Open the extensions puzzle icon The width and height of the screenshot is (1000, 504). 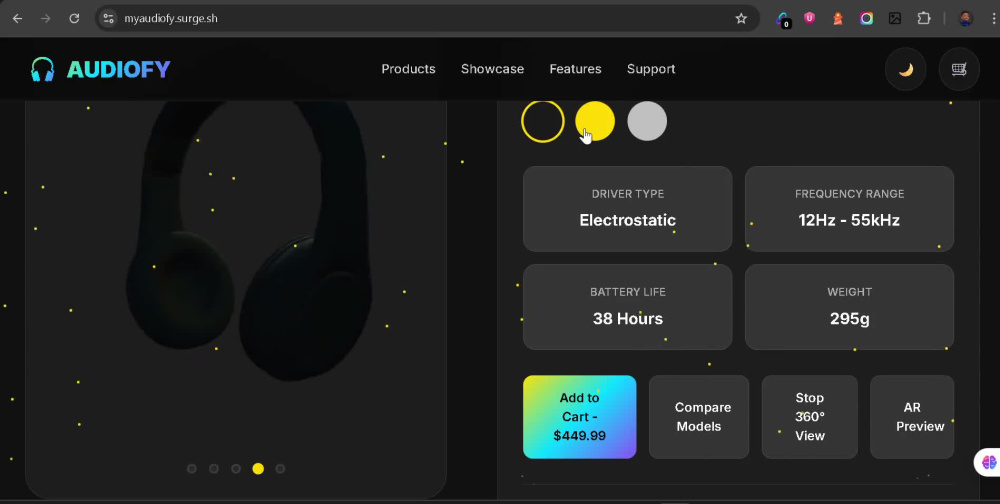click(x=924, y=19)
